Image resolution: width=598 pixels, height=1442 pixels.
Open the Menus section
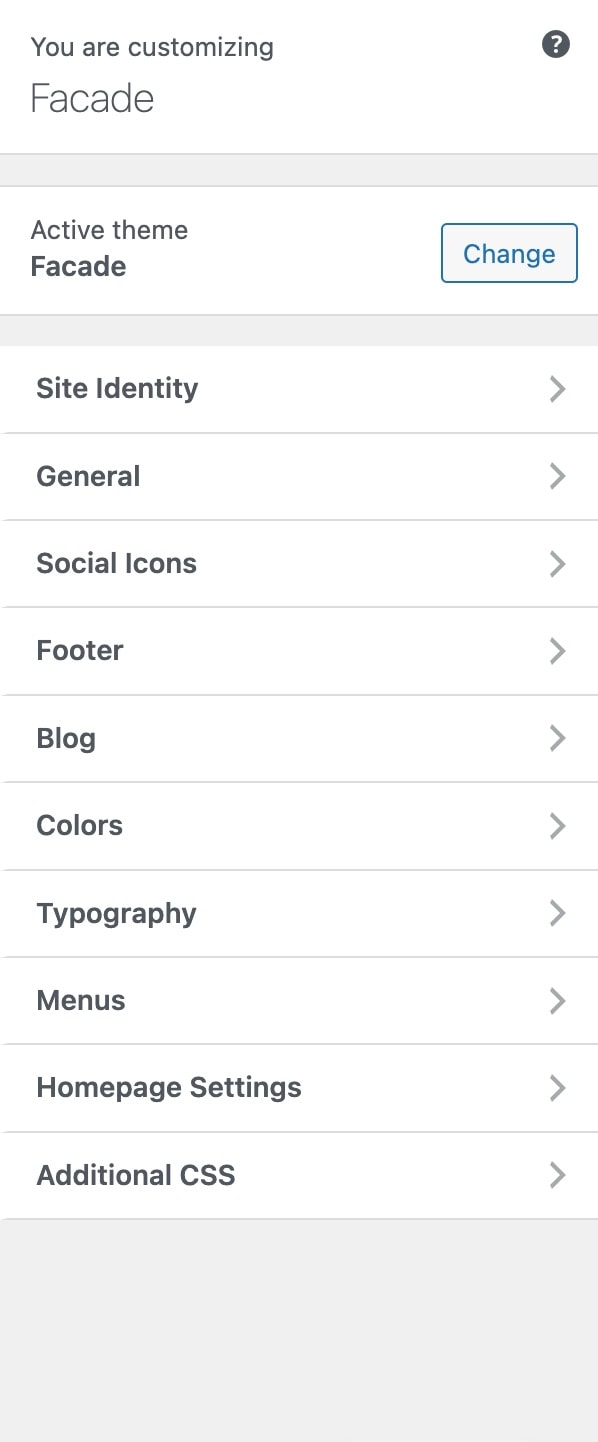pyautogui.click(x=299, y=1001)
